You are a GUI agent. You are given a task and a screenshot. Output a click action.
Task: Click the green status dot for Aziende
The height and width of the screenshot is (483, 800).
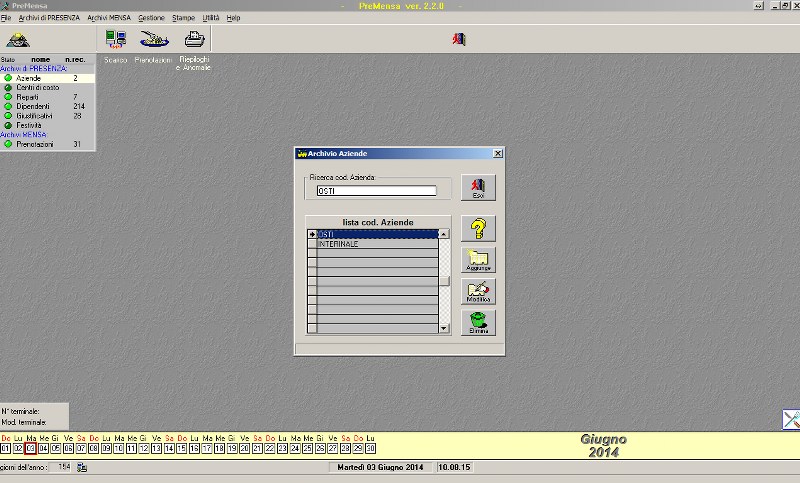pos(8,78)
